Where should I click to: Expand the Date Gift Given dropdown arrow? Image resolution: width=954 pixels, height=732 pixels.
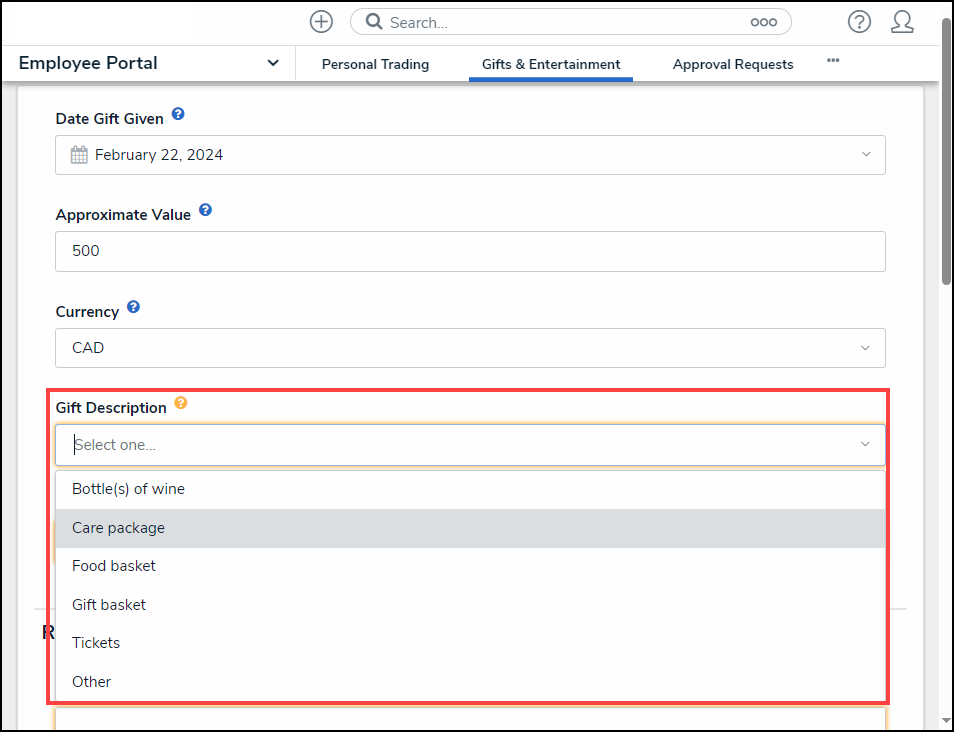(865, 155)
